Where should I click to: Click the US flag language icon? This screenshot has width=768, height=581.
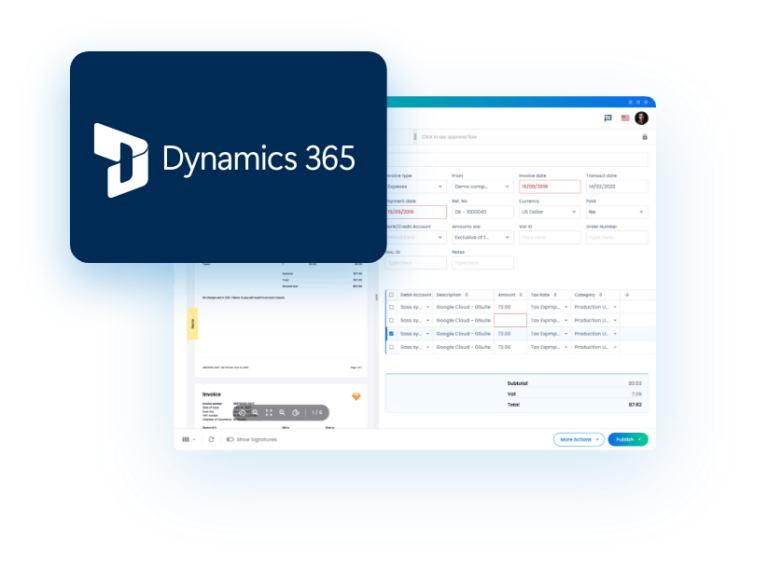click(x=625, y=118)
